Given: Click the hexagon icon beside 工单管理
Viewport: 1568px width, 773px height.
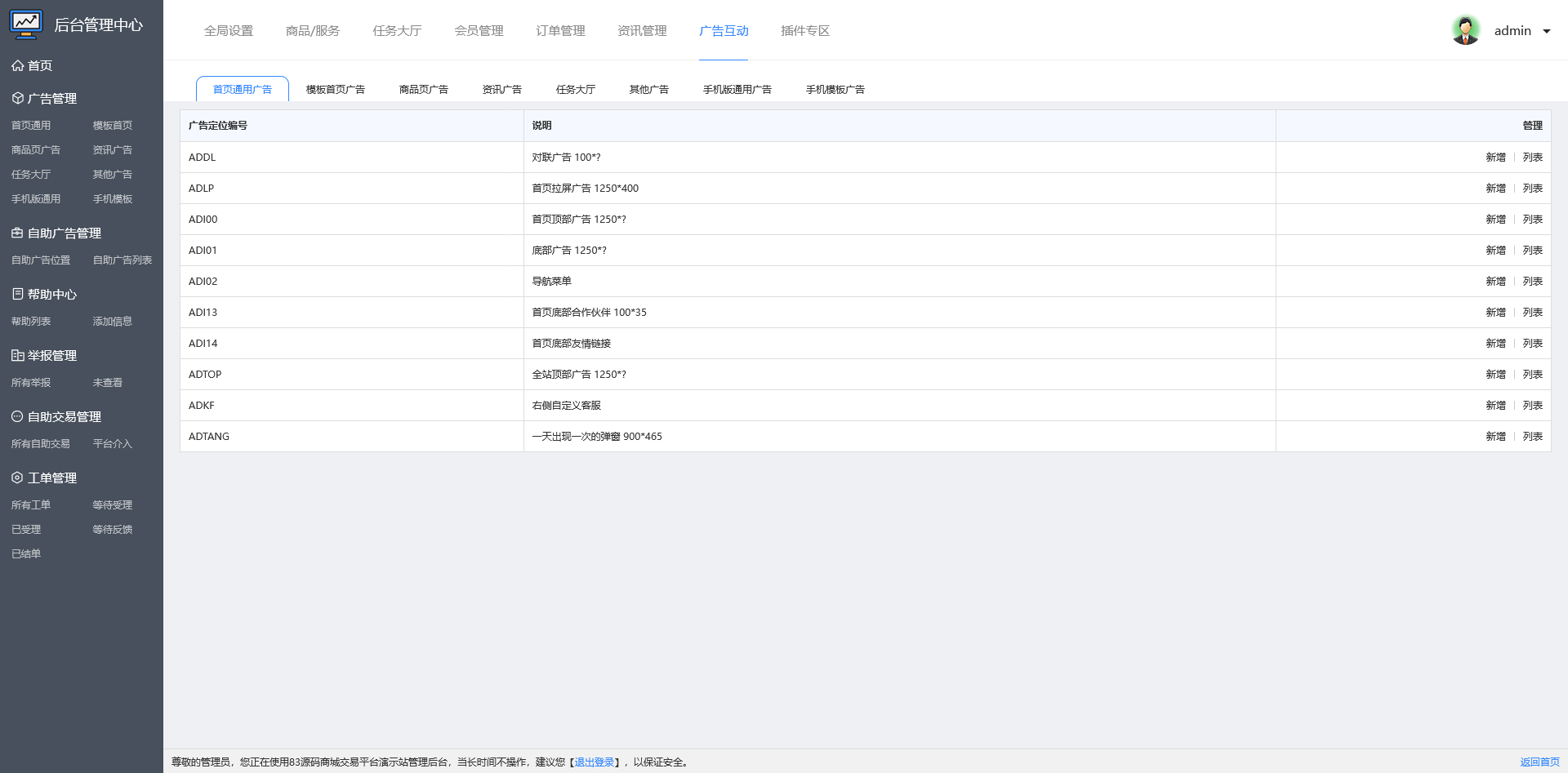Looking at the screenshot, I should click(x=17, y=478).
